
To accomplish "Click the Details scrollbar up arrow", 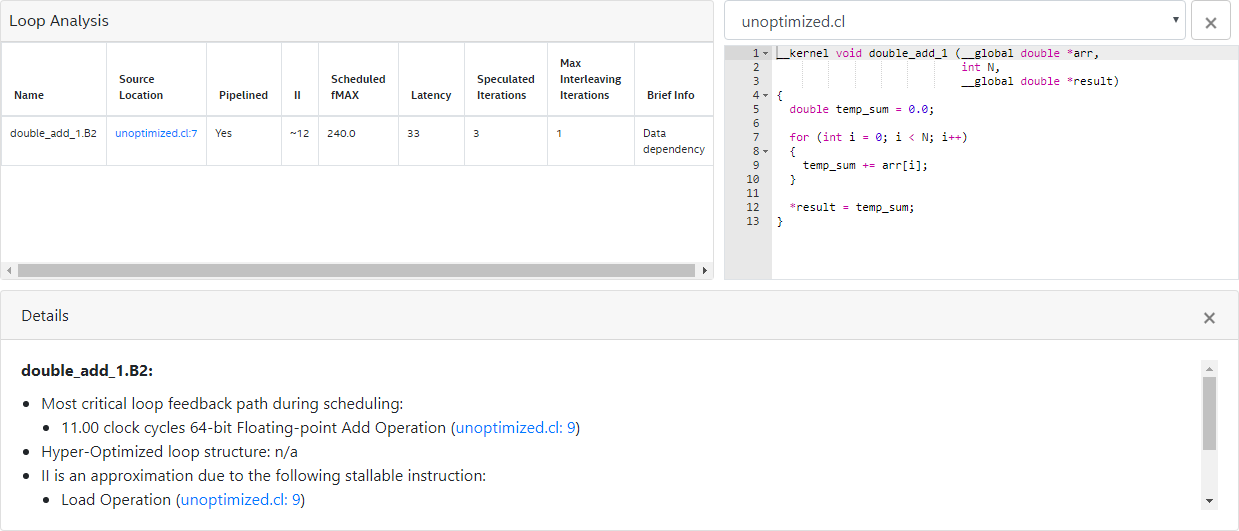I will pos(1210,368).
